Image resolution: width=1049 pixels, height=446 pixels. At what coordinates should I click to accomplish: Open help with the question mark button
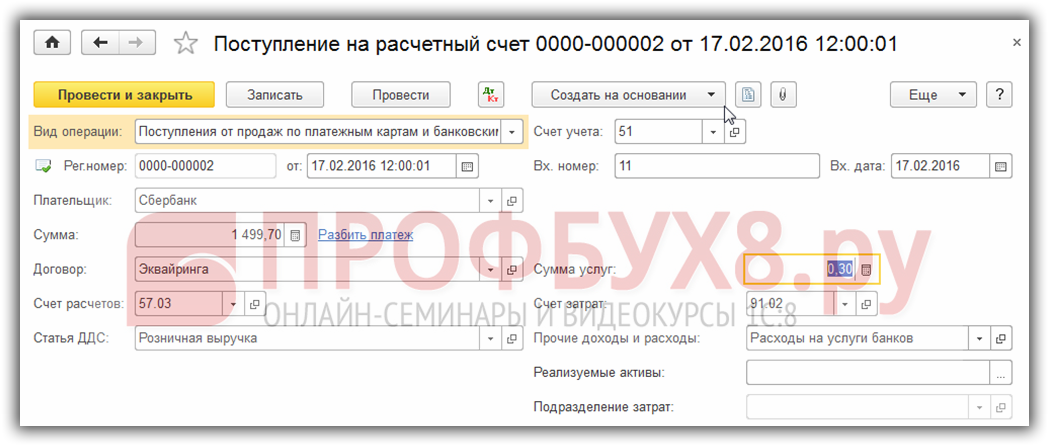coord(999,95)
